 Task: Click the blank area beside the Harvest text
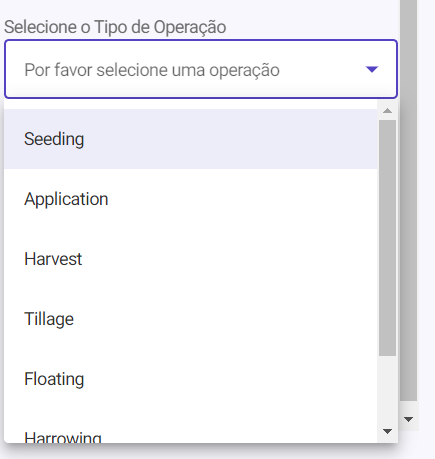(229, 259)
